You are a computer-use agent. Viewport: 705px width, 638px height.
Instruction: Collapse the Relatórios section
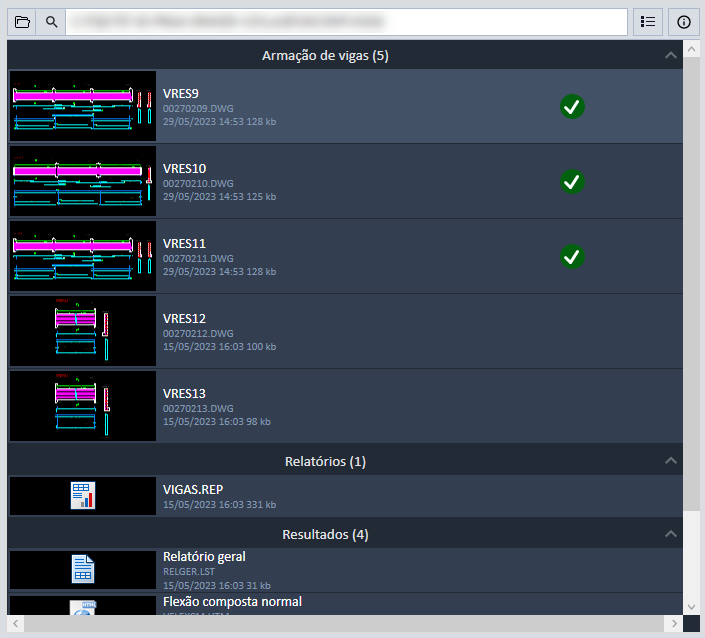(670, 461)
